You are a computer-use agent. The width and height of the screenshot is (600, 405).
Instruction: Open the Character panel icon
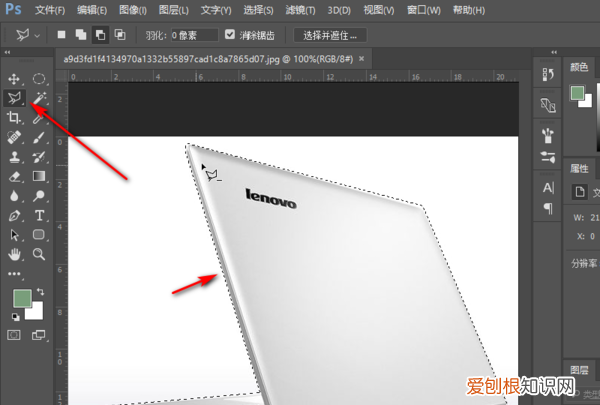tap(548, 188)
